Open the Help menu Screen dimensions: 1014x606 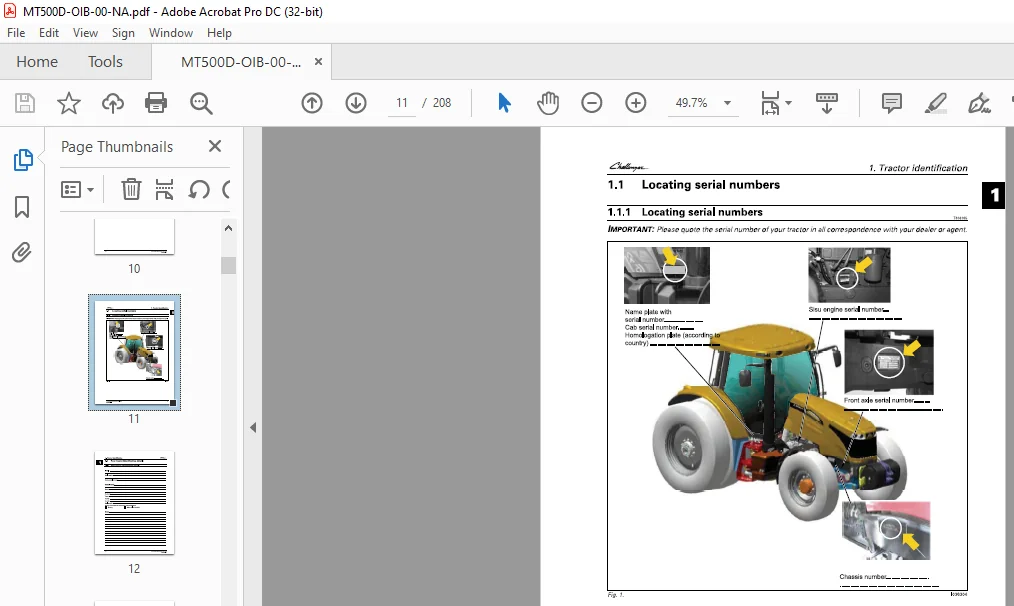[x=219, y=33]
